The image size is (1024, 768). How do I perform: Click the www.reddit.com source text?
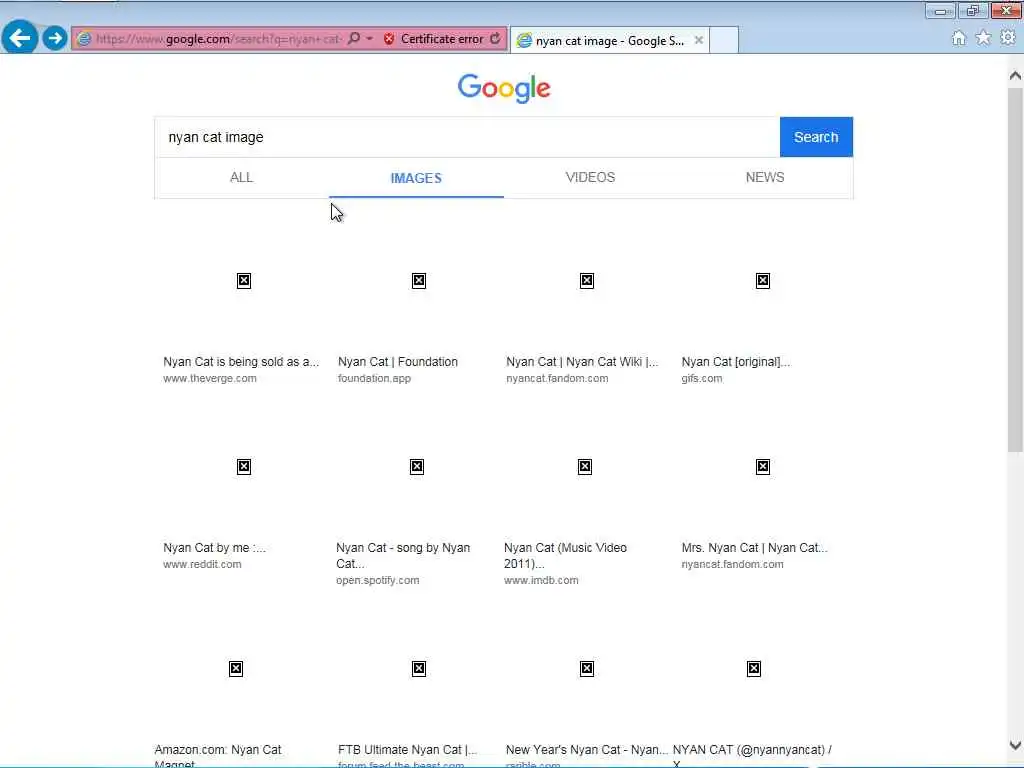202,564
